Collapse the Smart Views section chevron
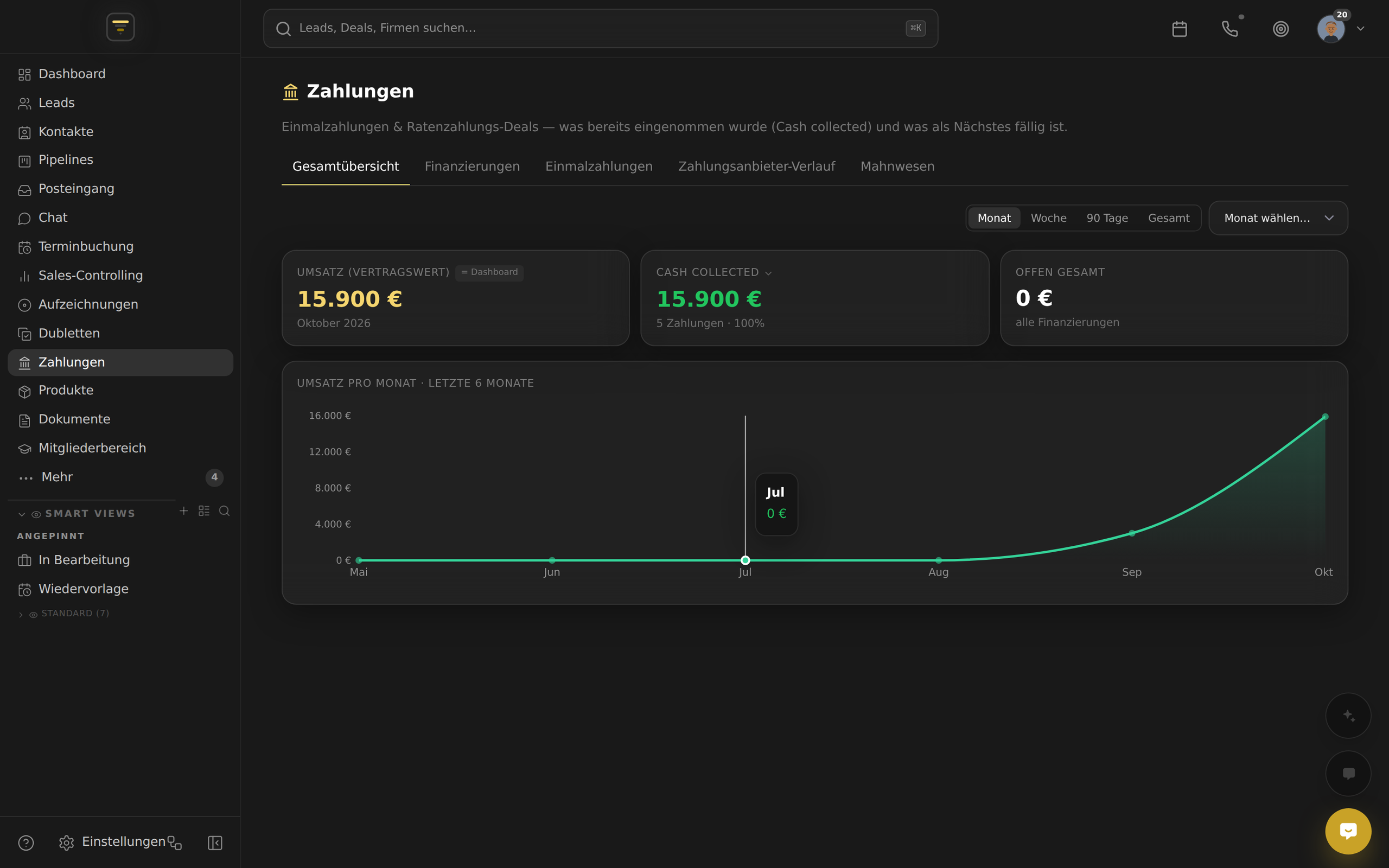This screenshot has width=1389, height=868. [22, 514]
